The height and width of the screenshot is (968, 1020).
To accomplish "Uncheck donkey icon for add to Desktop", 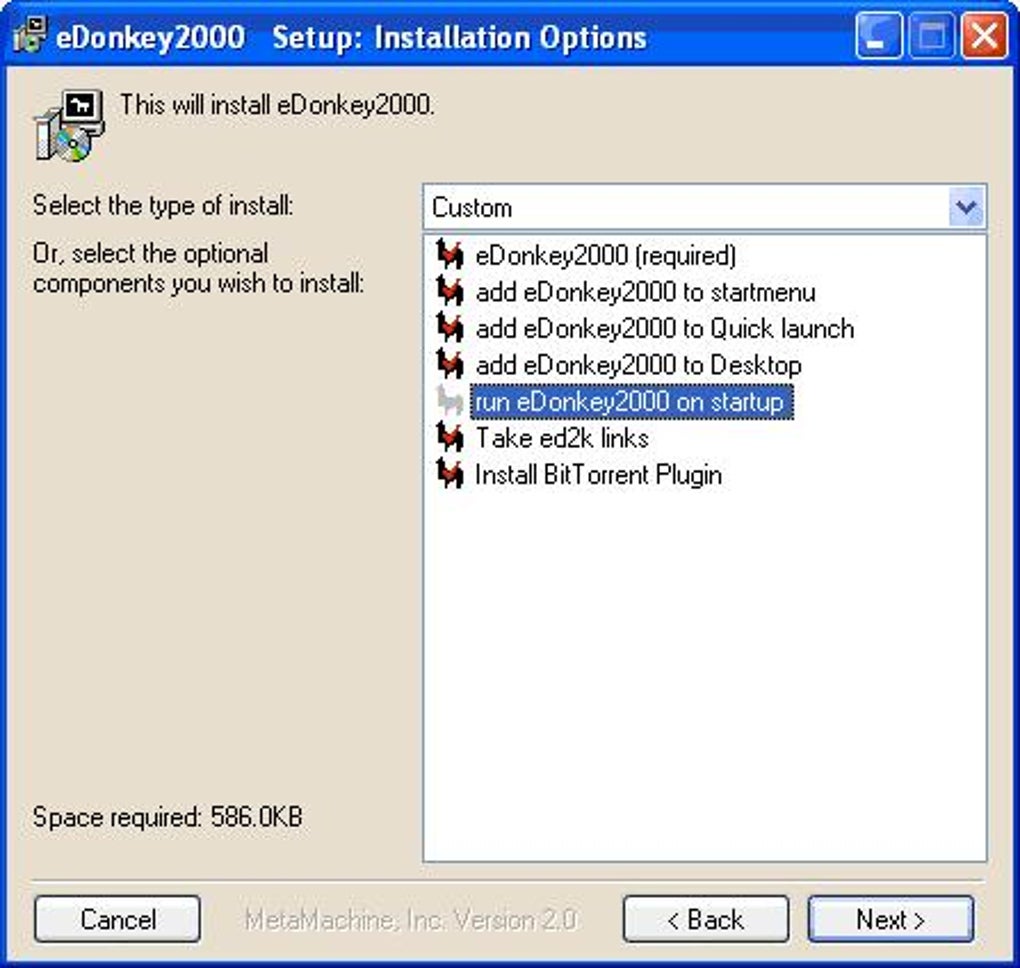I will [x=450, y=364].
